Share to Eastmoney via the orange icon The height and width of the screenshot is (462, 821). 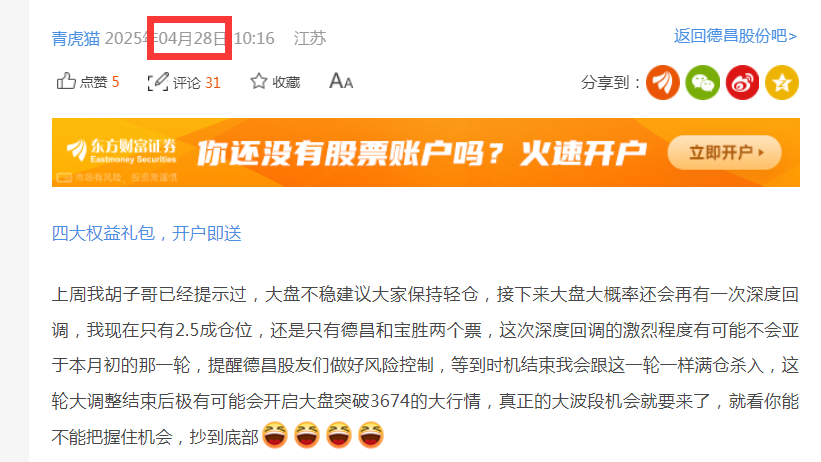(x=662, y=83)
